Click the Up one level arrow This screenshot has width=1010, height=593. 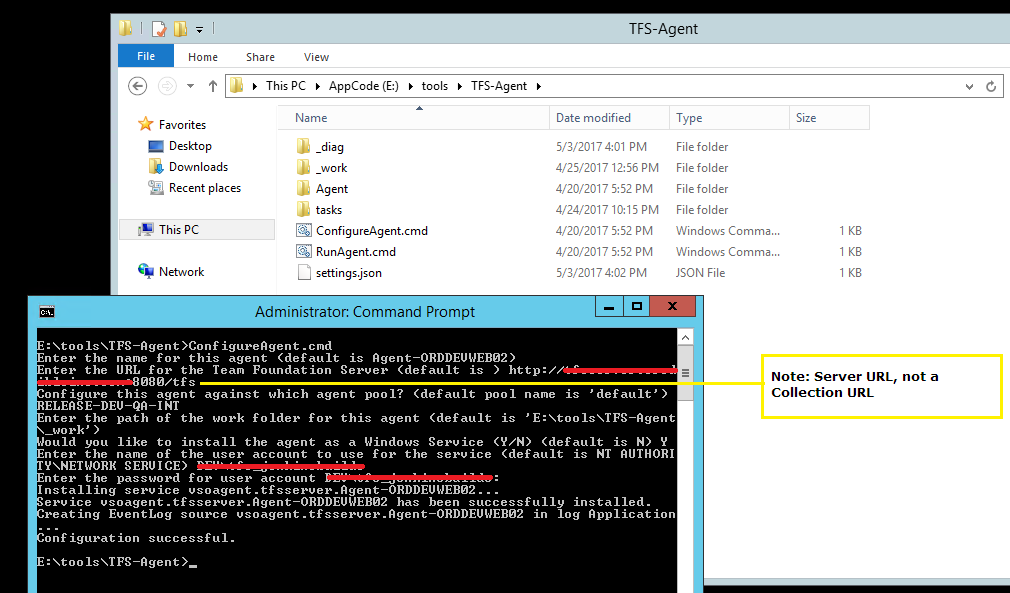point(213,86)
